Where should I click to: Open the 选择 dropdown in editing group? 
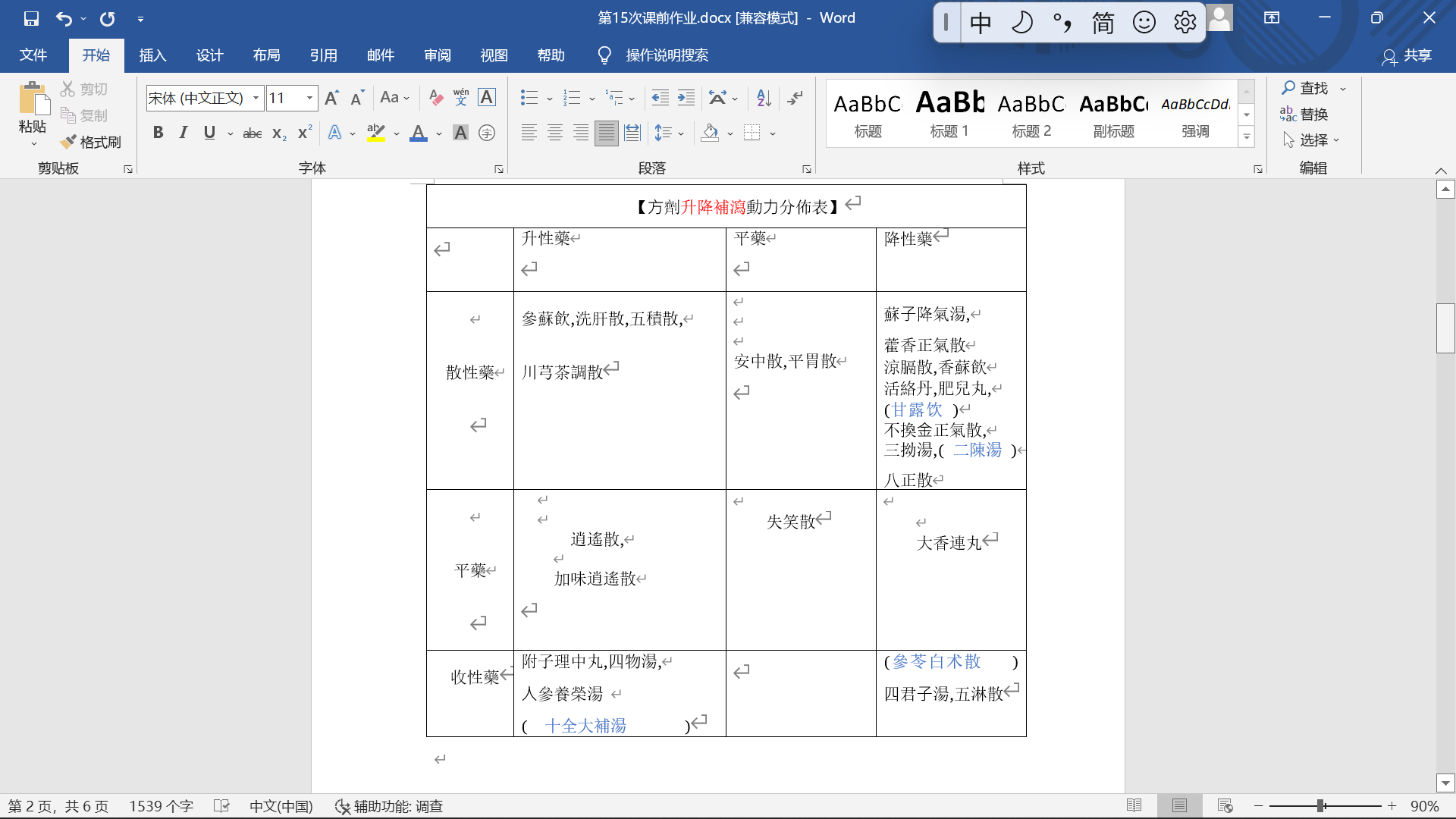point(1312,140)
